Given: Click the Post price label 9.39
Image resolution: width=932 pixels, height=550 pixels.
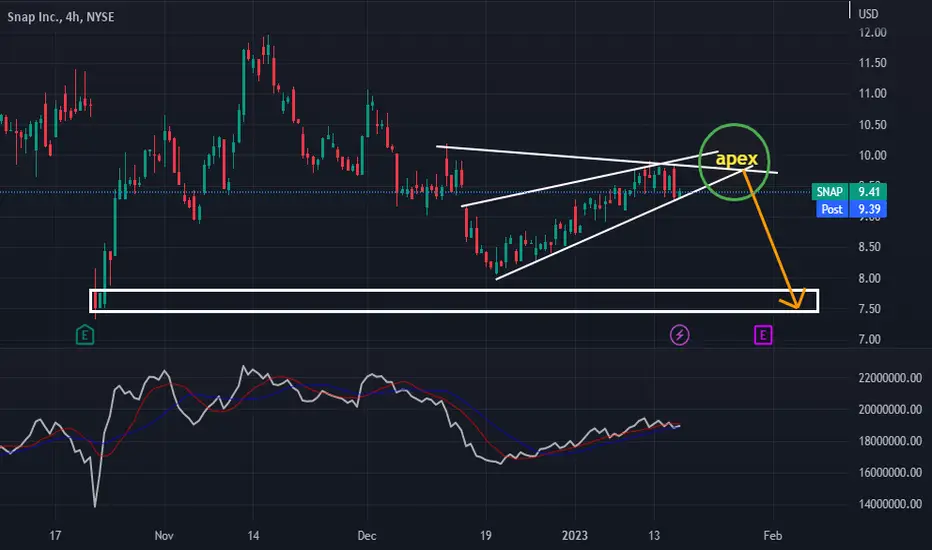Looking at the screenshot, I should click(851, 209).
